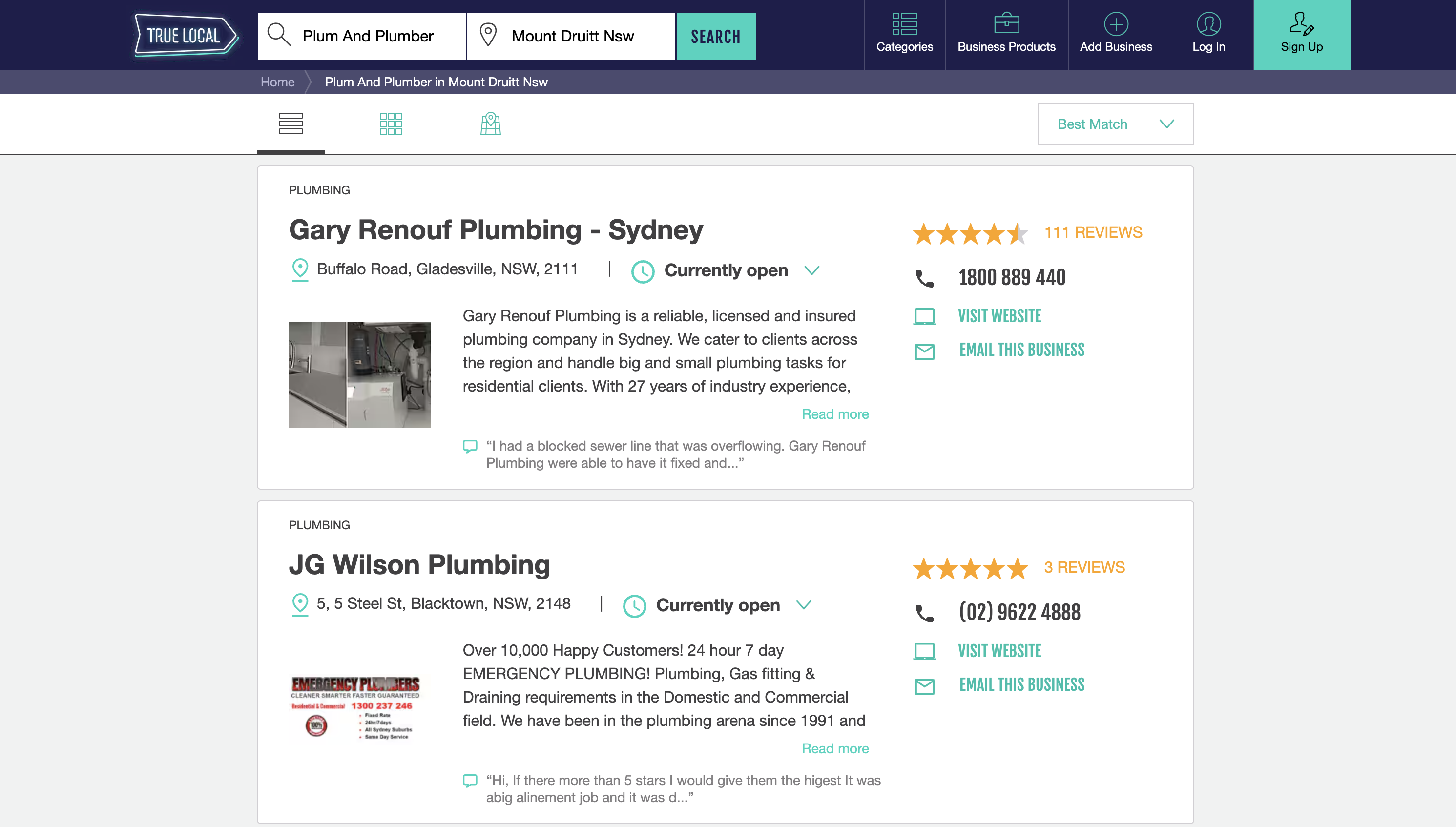The width and height of the screenshot is (1456, 827).
Task: Click the Plum And Plumber search field
Action: (368, 36)
